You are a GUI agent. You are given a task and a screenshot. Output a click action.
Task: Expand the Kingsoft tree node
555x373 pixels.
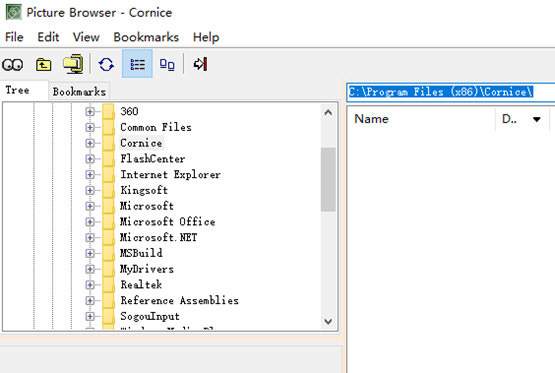(90, 190)
